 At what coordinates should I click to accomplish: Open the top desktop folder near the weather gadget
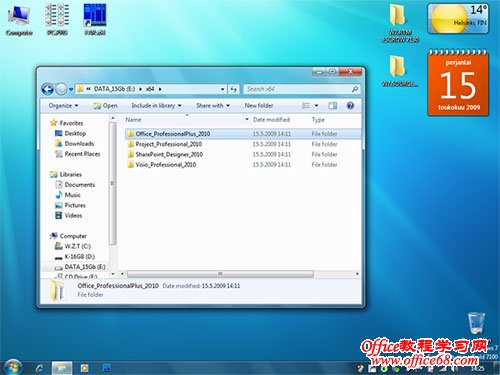tap(400, 23)
